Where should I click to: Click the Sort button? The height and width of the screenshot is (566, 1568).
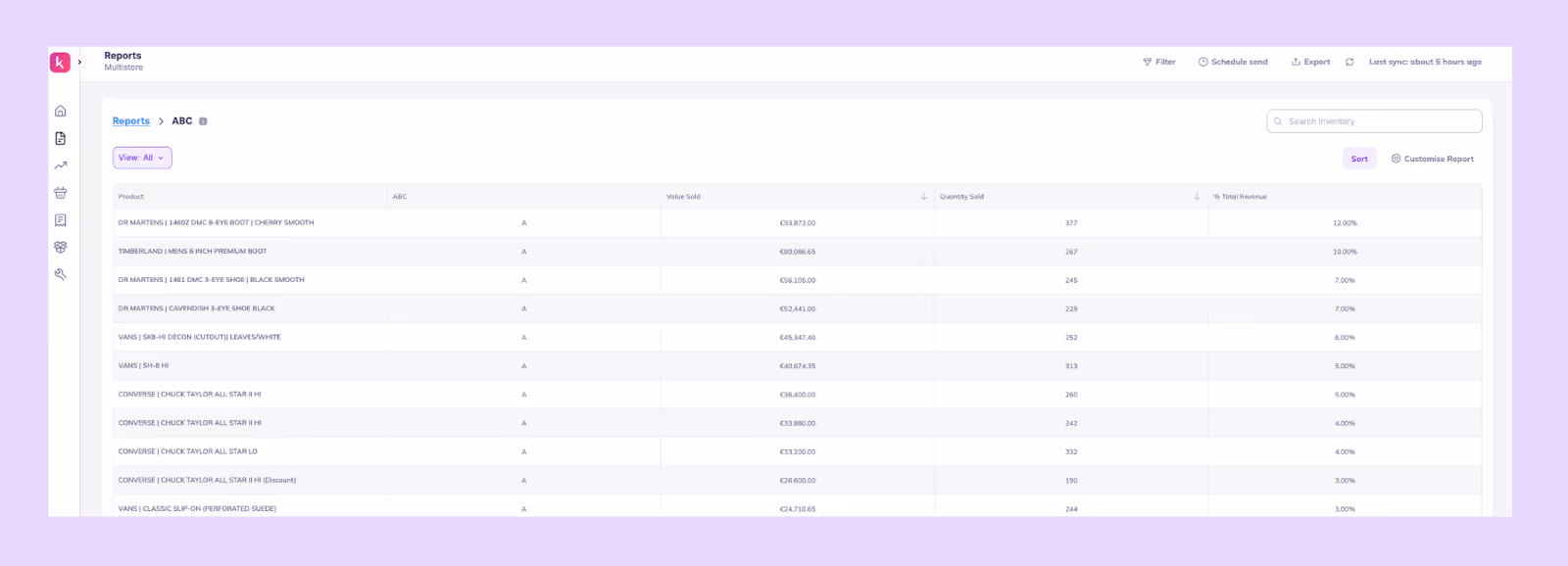[1359, 159]
